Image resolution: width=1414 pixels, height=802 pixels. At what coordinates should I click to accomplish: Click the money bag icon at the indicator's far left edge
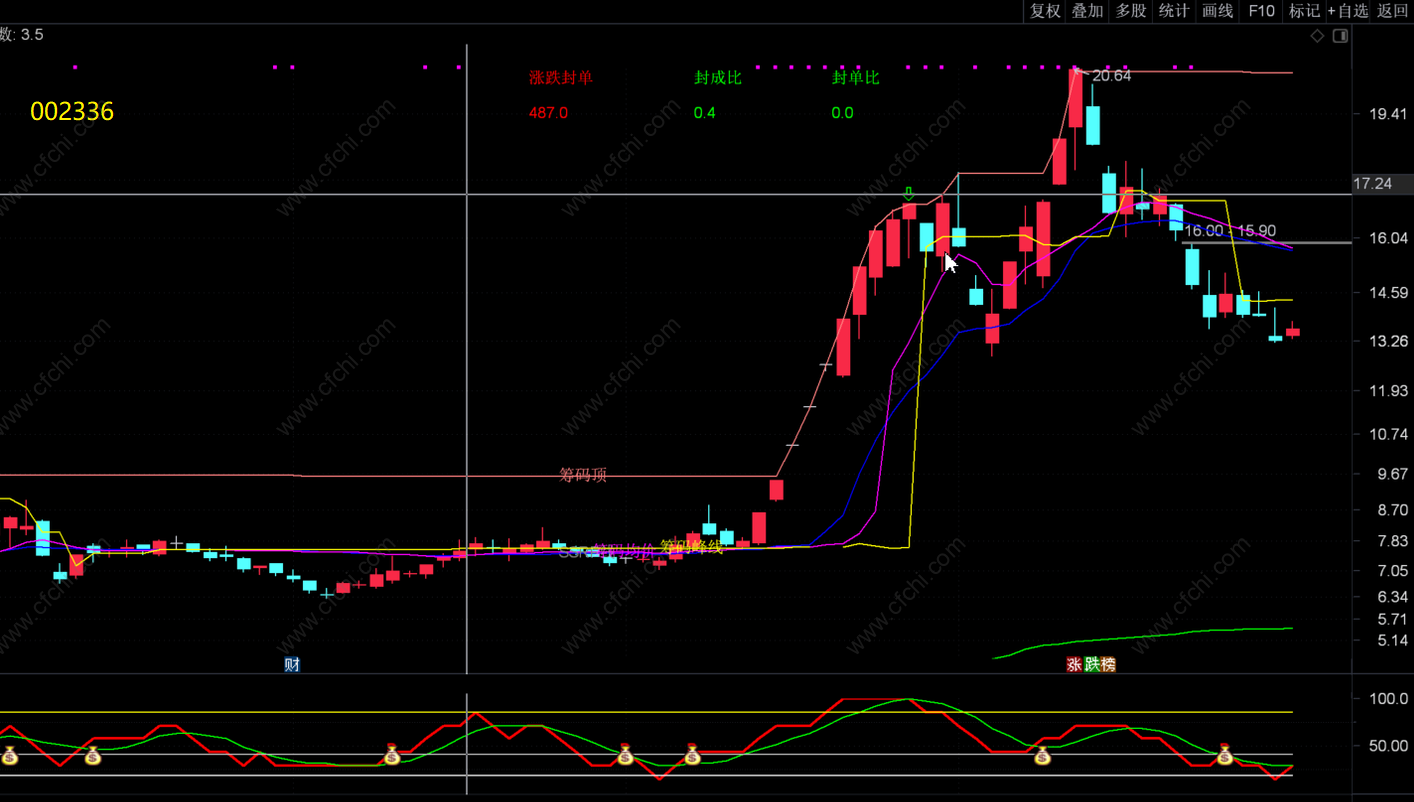click(9, 755)
